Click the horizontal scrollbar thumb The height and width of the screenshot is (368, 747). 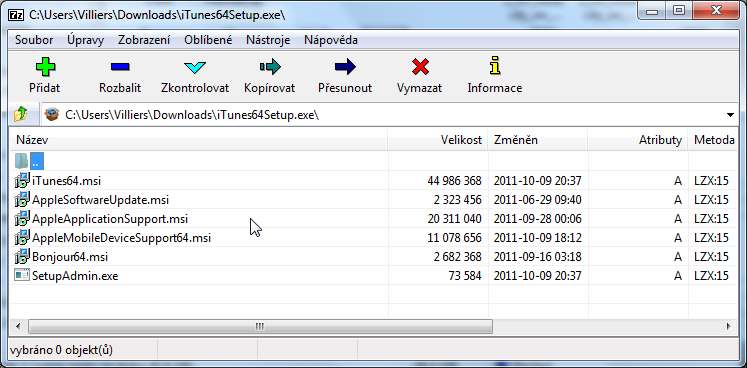coord(260,327)
